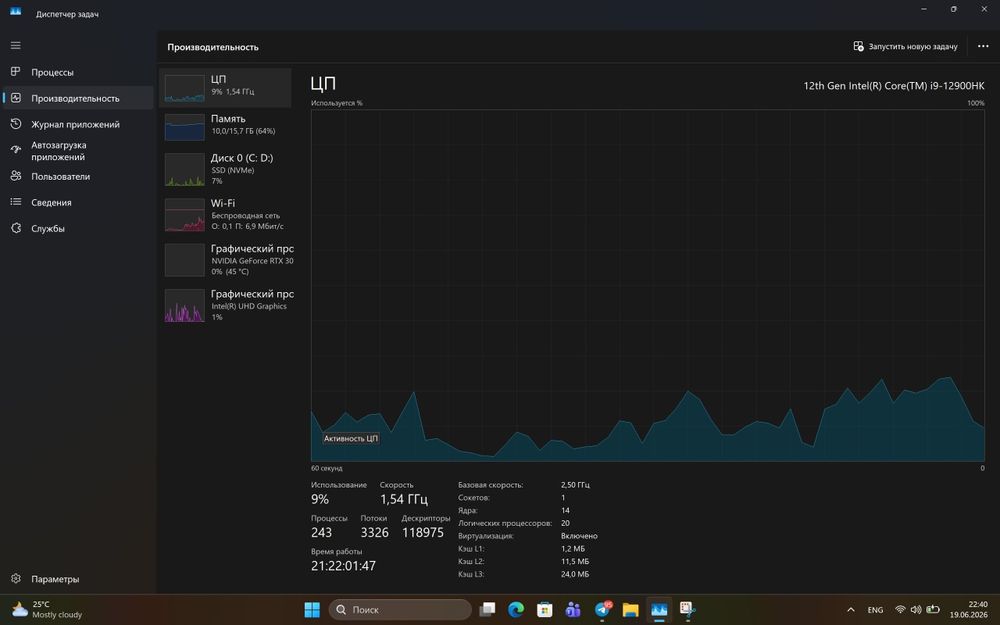Screen dimensions: 1000x625
Task: Click Task Manager taskbar icon
Action: point(659,610)
